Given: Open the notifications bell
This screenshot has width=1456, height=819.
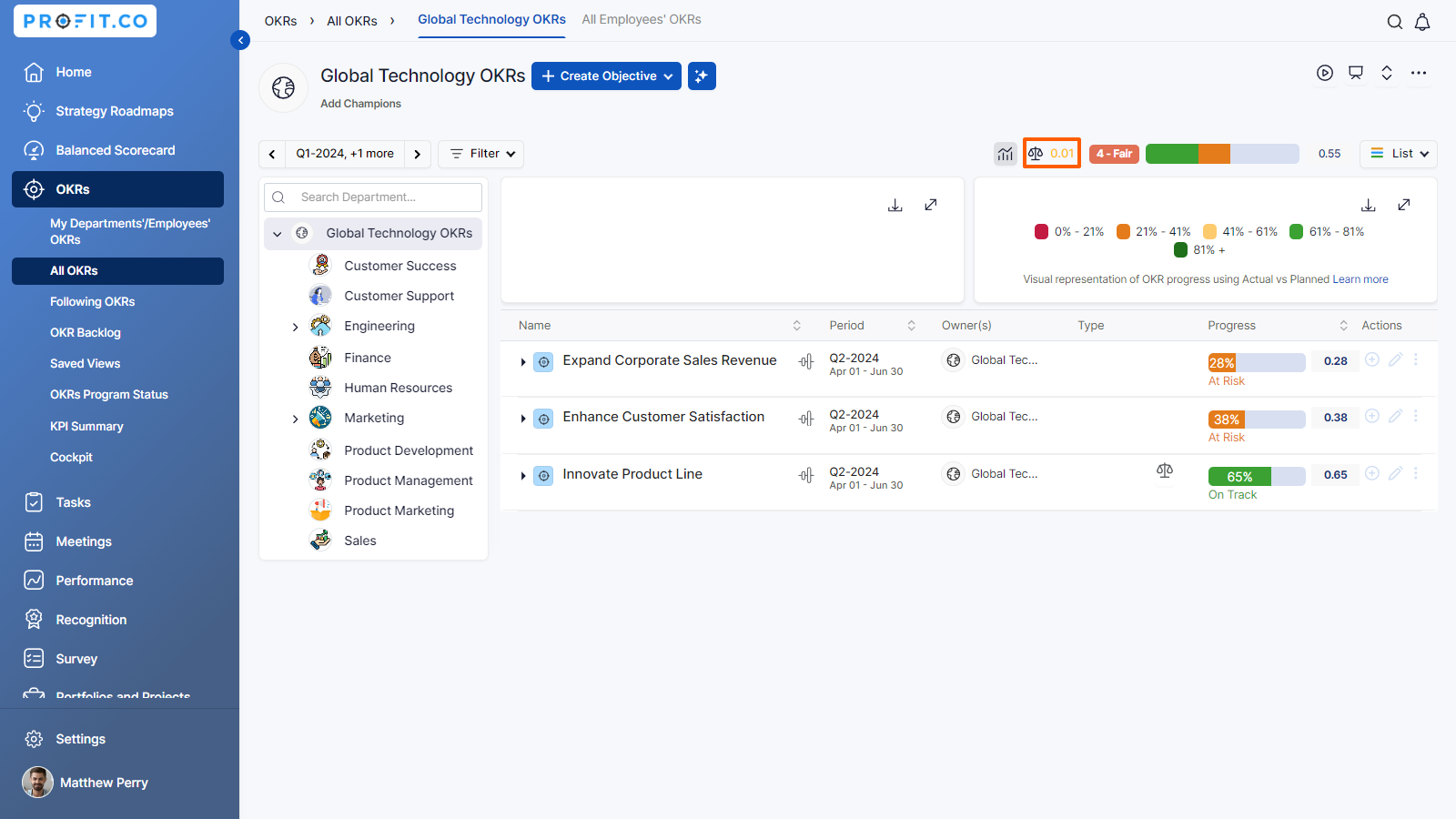Looking at the screenshot, I should click(1422, 22).
